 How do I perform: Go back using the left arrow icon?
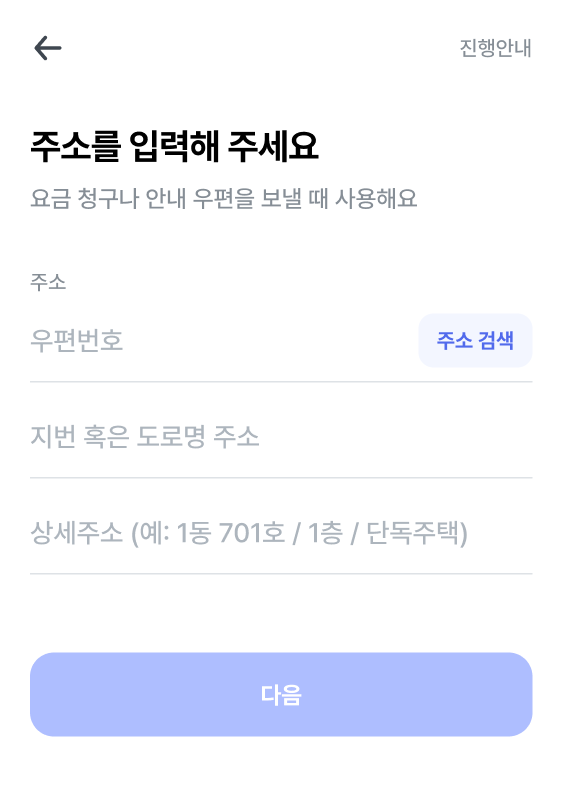(48, 48)
